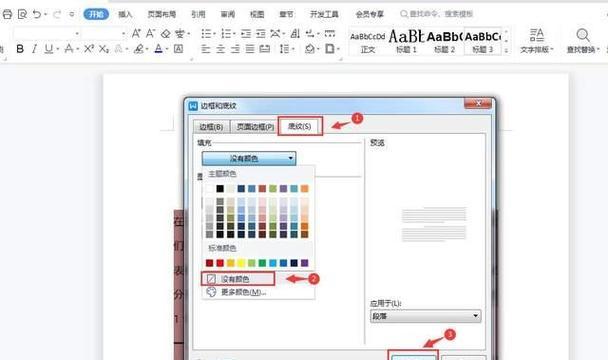
Task: Click the text effects icon
Action: click(119, 49)
